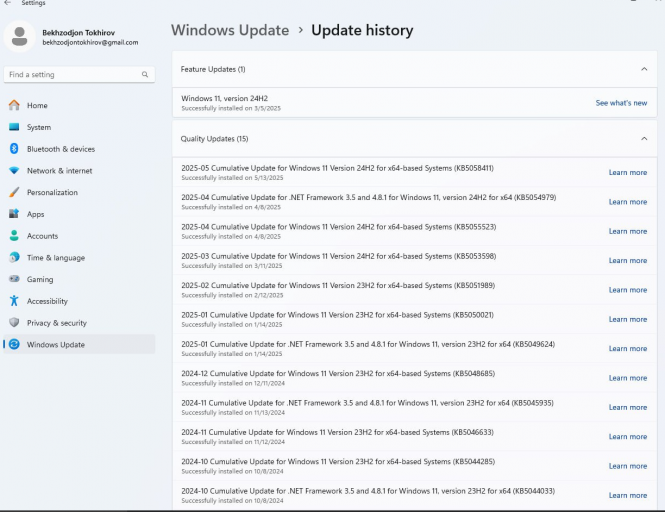Click Bekhzodjon Tokhirov account name
This screenshot has width=665, height=512.
(78, 33)
